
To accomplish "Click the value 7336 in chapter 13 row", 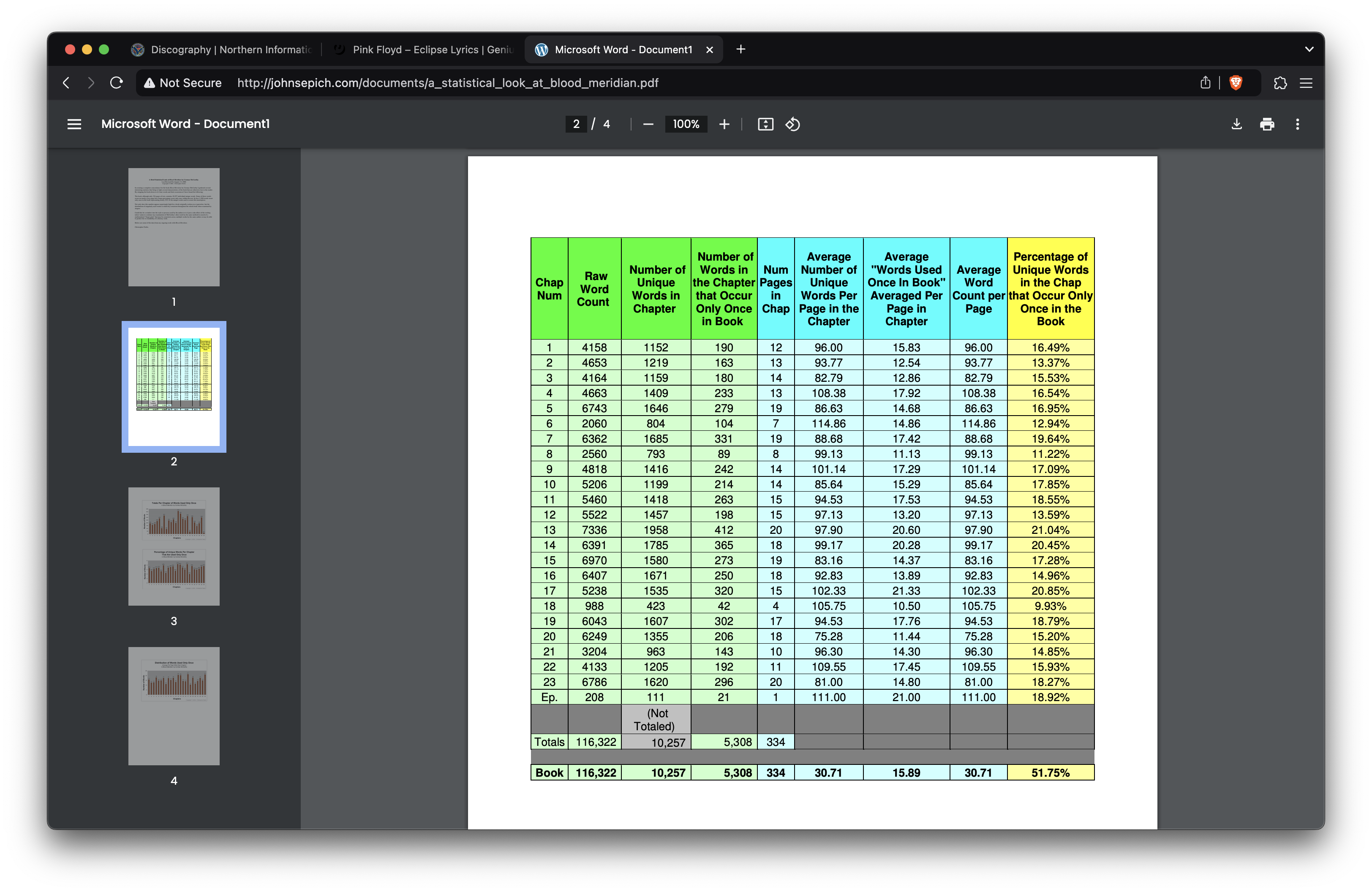I will 594,530.
